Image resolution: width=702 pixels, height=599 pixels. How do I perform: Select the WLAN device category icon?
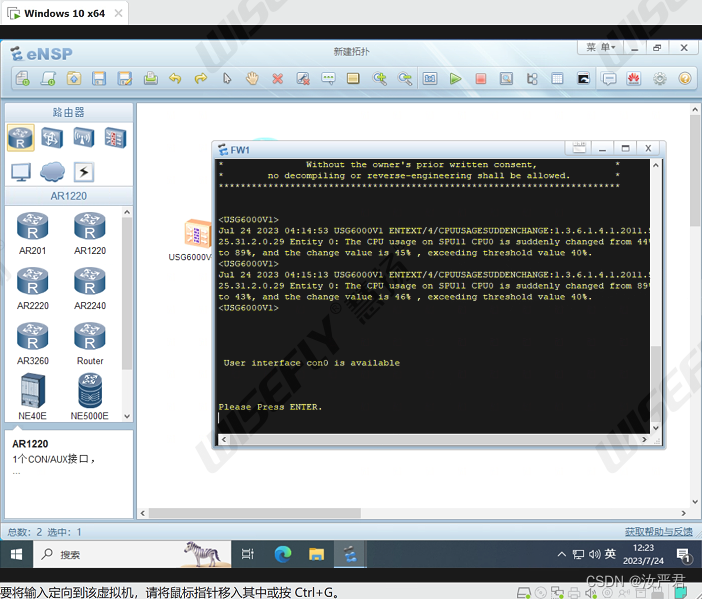(x=84, y=138)
